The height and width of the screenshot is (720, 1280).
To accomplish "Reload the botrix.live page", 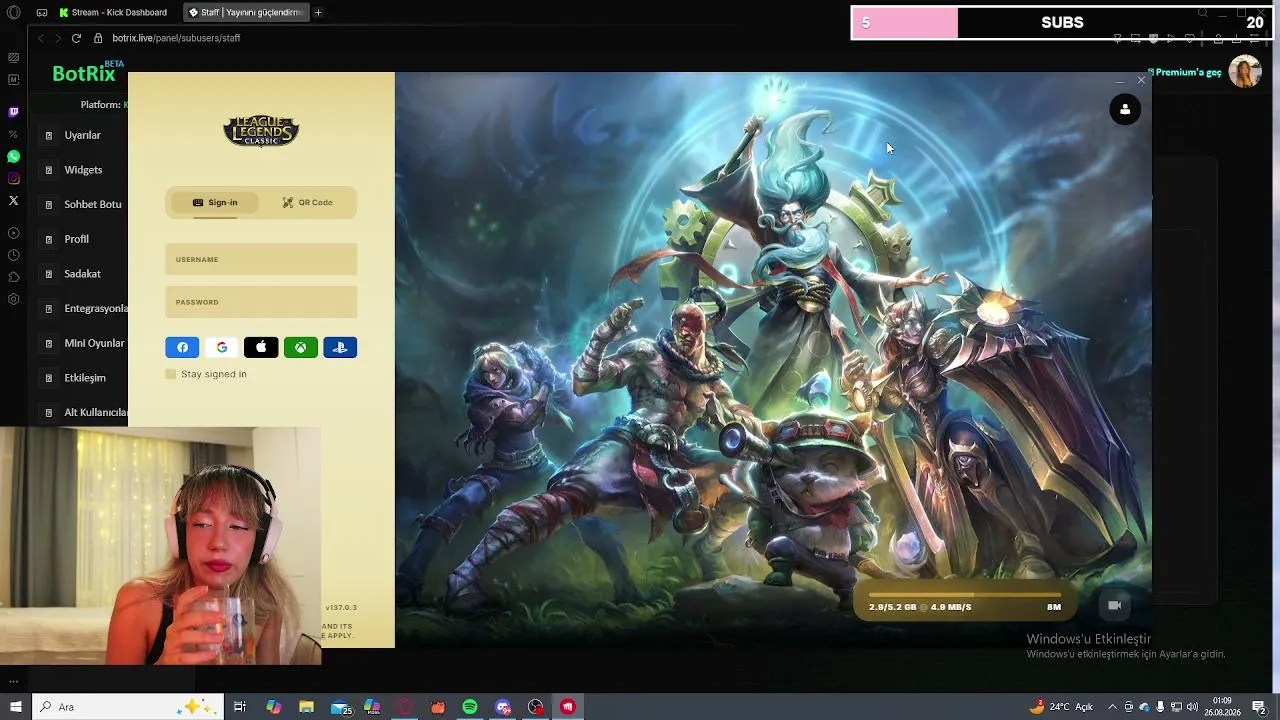I will tap(76, 38).
